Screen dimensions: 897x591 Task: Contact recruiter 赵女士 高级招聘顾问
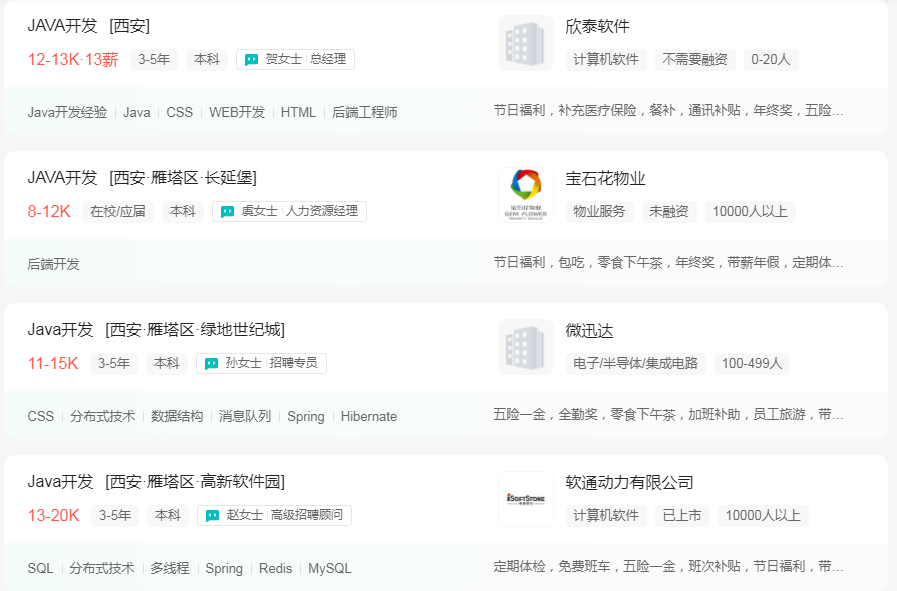[x=275, y=515]
